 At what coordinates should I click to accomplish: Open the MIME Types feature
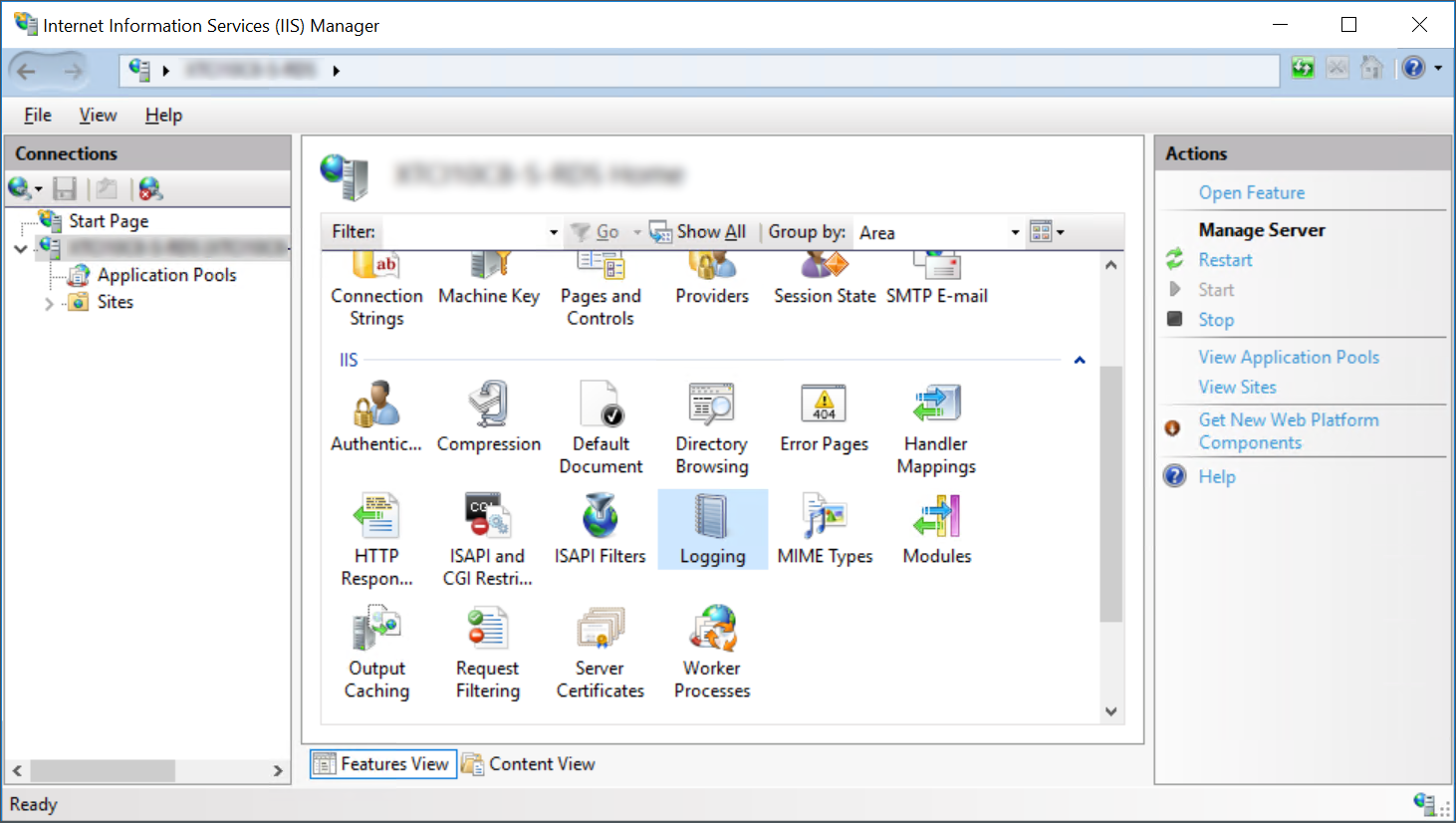[825, 528]
